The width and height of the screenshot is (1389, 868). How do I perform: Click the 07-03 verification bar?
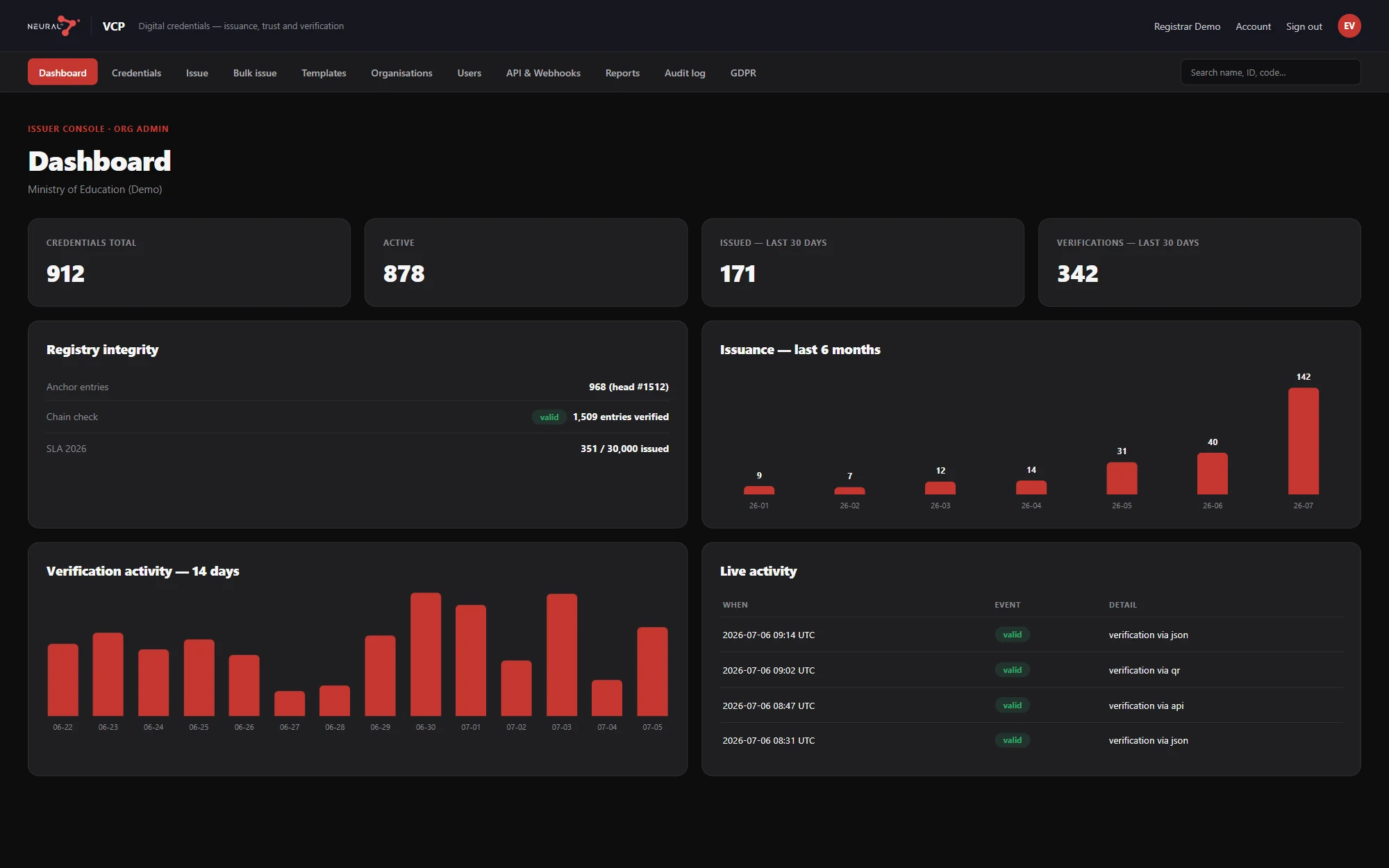(561, 655)
